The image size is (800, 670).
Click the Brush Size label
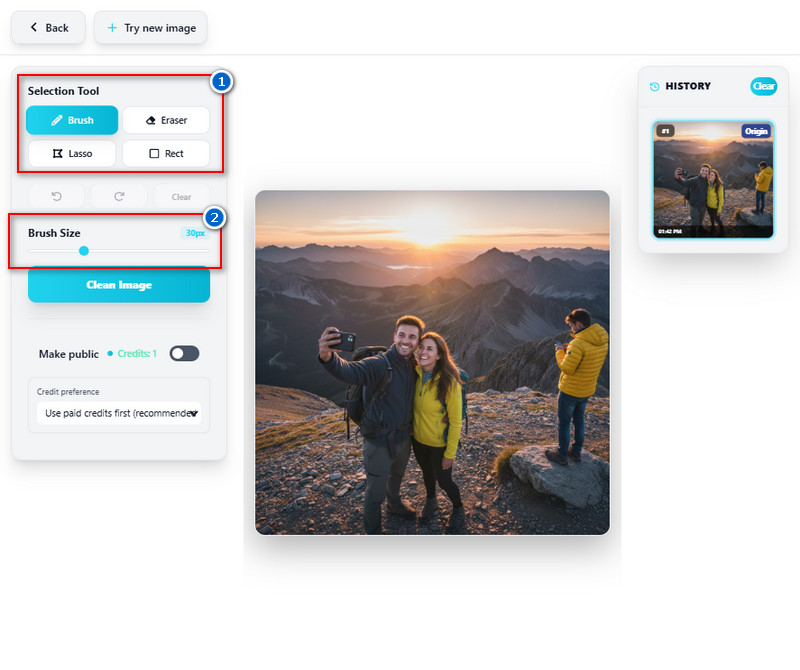tap(54, 233)
